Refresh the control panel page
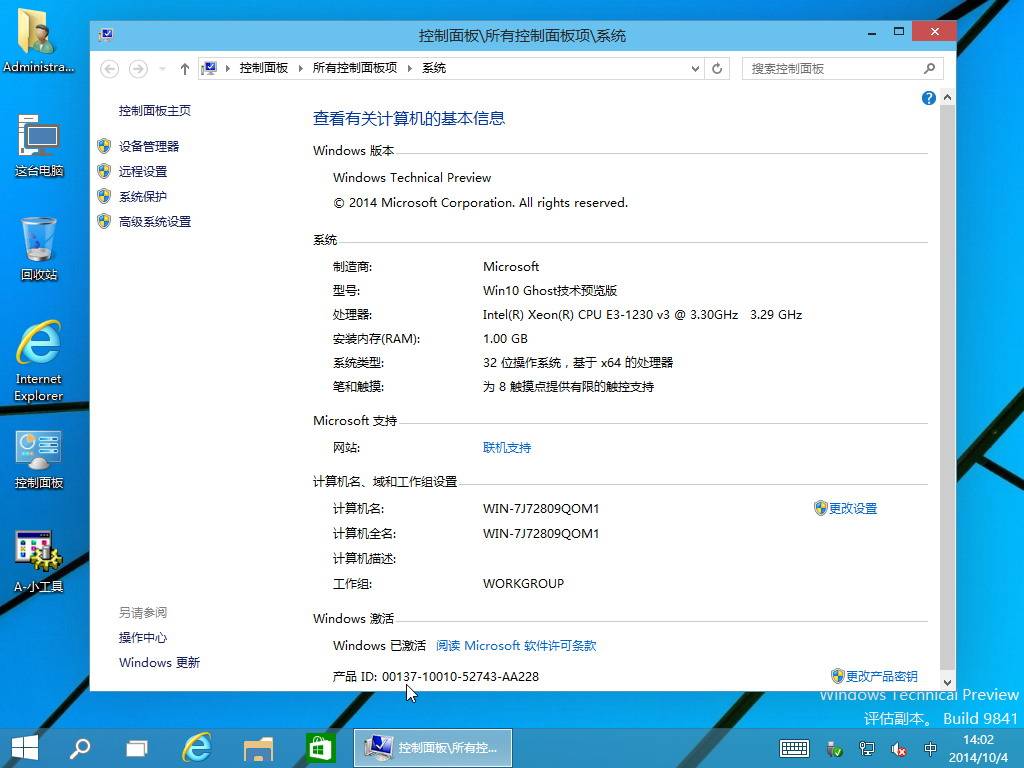 pyautogui.click(x=717, y=69)
